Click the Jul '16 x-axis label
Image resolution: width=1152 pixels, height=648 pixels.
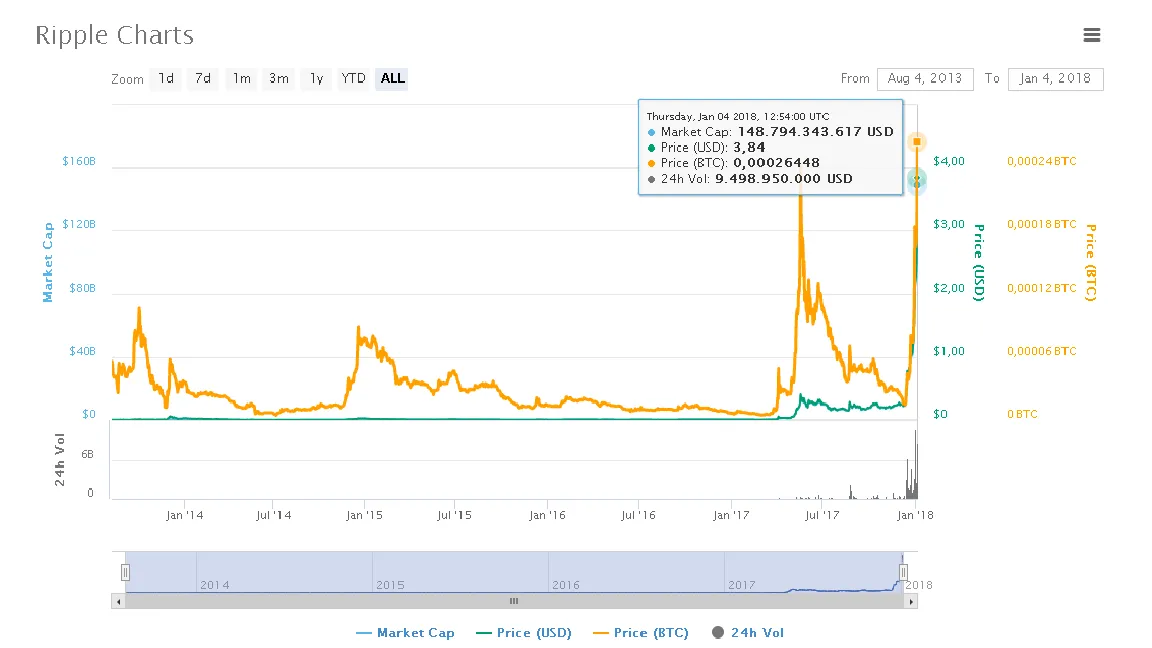(638, 515)
